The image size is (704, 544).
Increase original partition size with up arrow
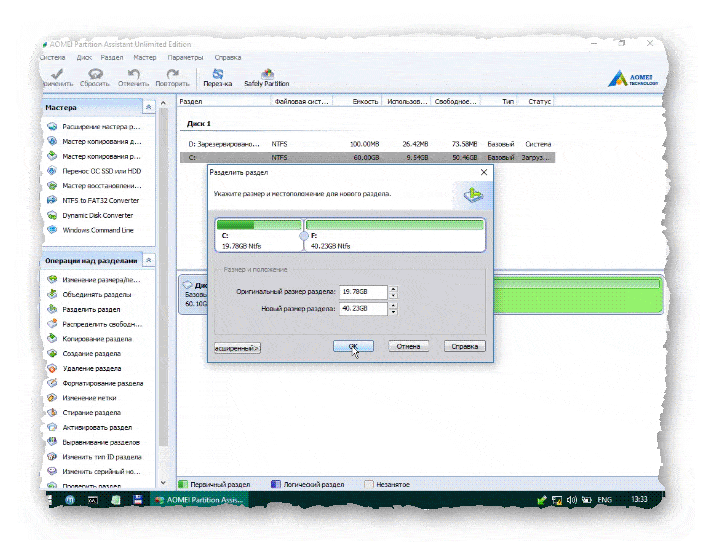[x=393, y=289]
